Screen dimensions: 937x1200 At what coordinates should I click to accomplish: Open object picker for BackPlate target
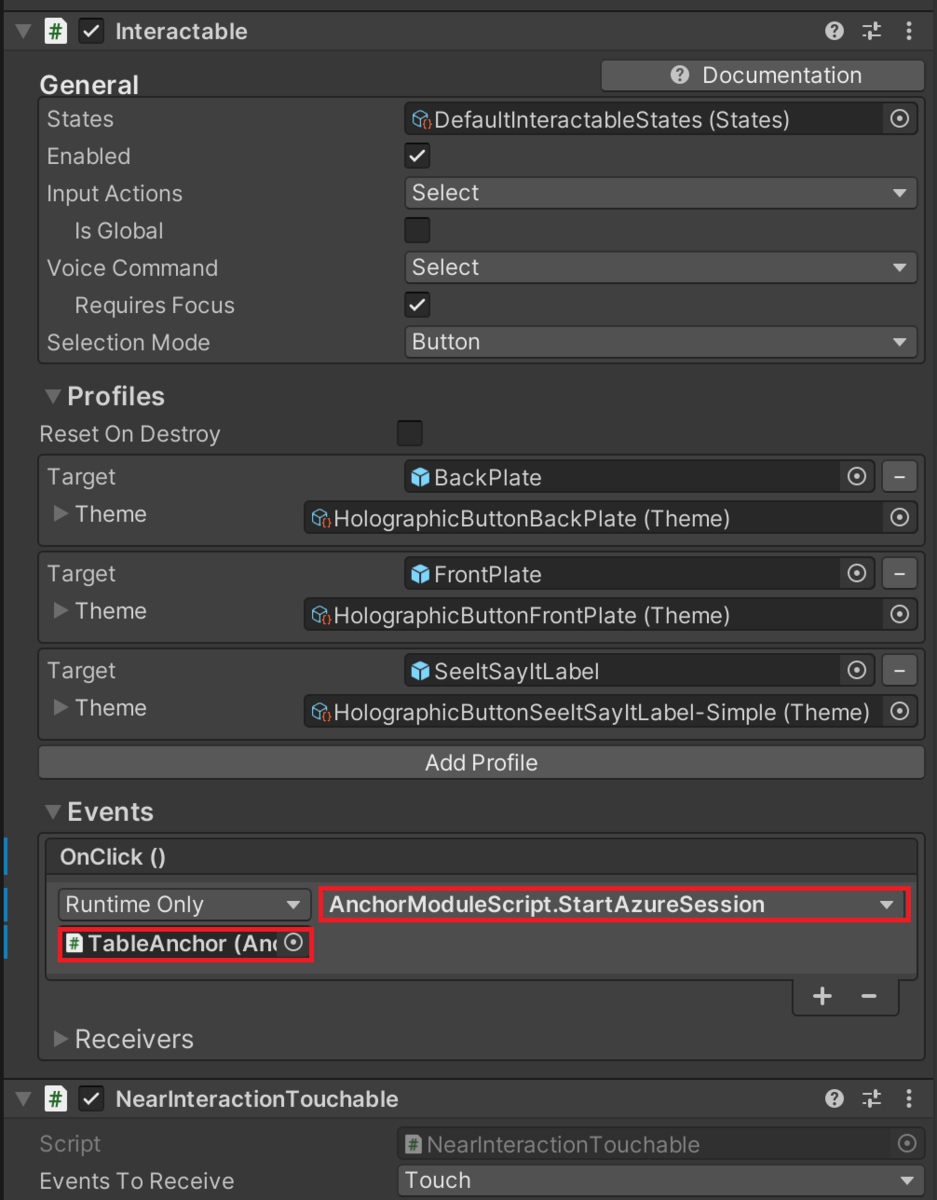[x=857, y=477]
